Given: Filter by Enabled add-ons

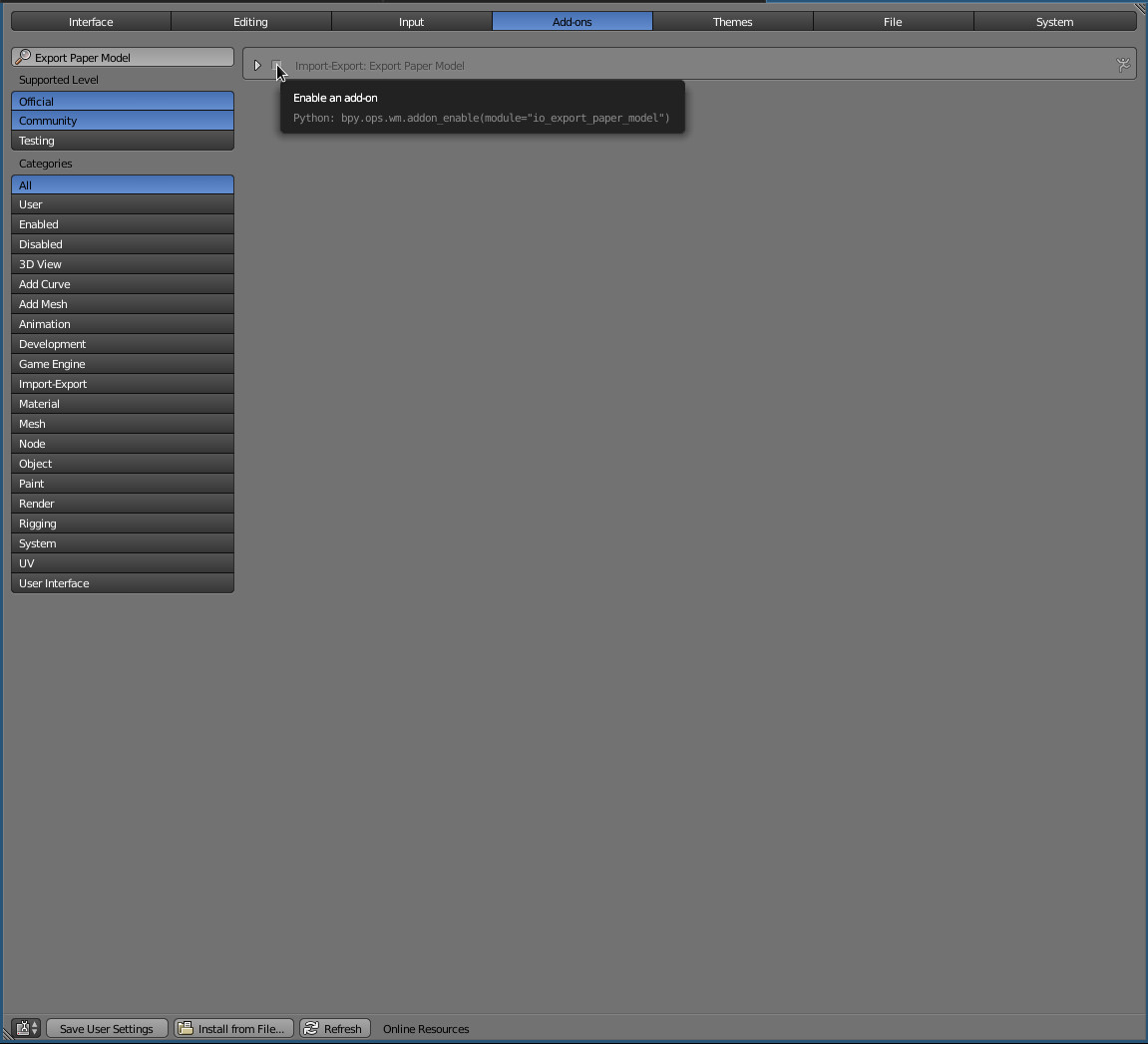Looking at the screenshot, I should tap(123, 224).
